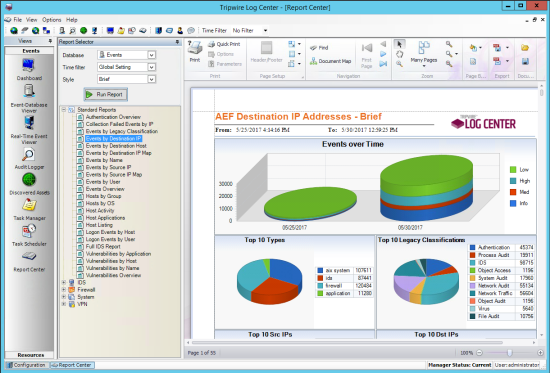Click the zoom in plus button
Image resolution: width=550 pixels, height=373 pixels.
540,353
